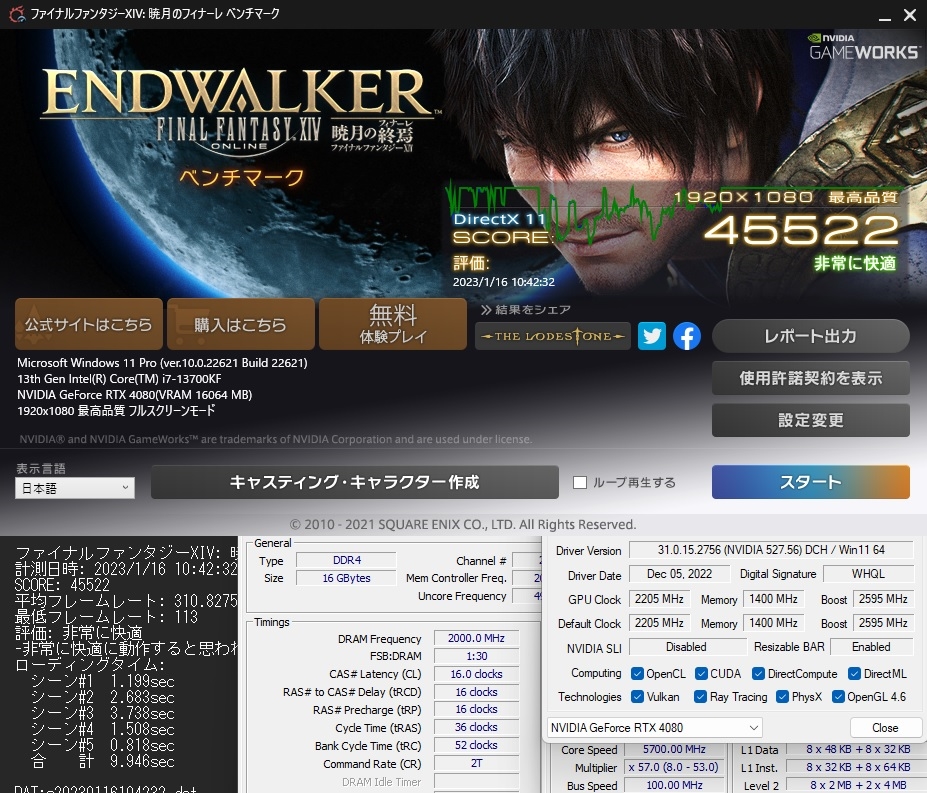Click Close button in GPU-Z window
Image resolution: width=927 pixels, height=793 pixels.
click(x=885, y=727)
